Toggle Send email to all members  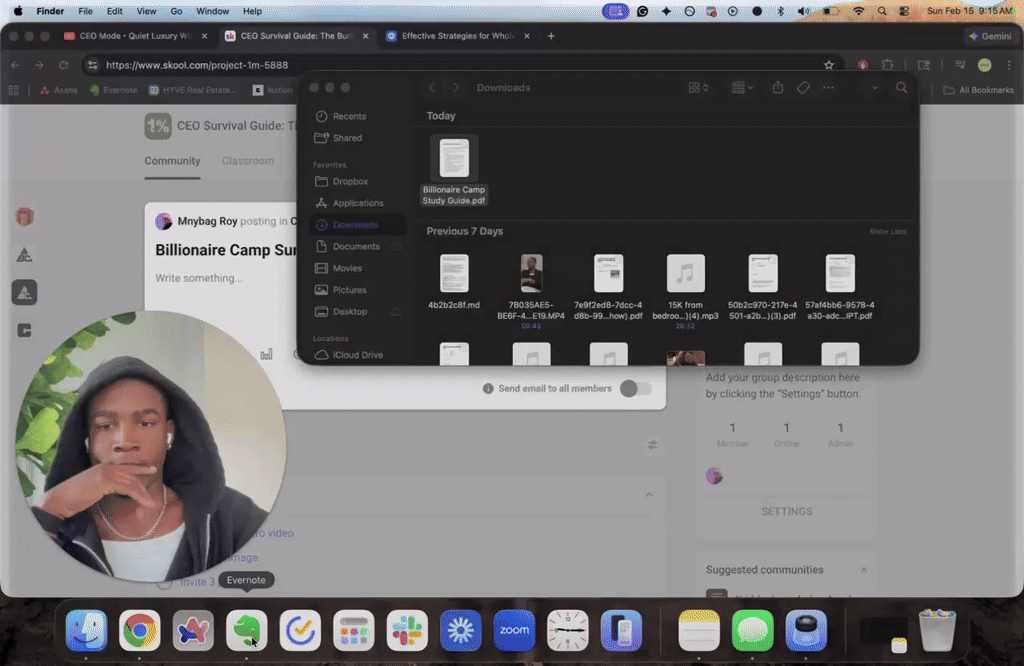click(635, 388)
